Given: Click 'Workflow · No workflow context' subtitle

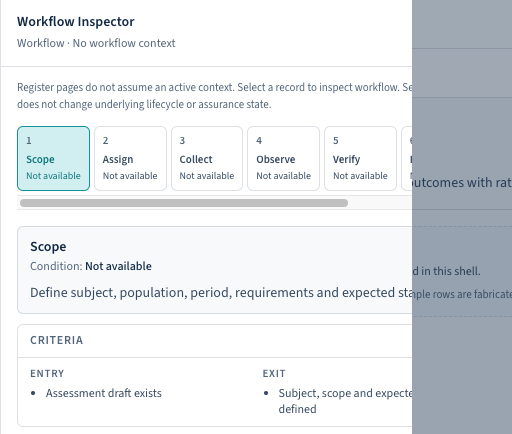Looking at the screenshot, I should [x=96, y=43].
